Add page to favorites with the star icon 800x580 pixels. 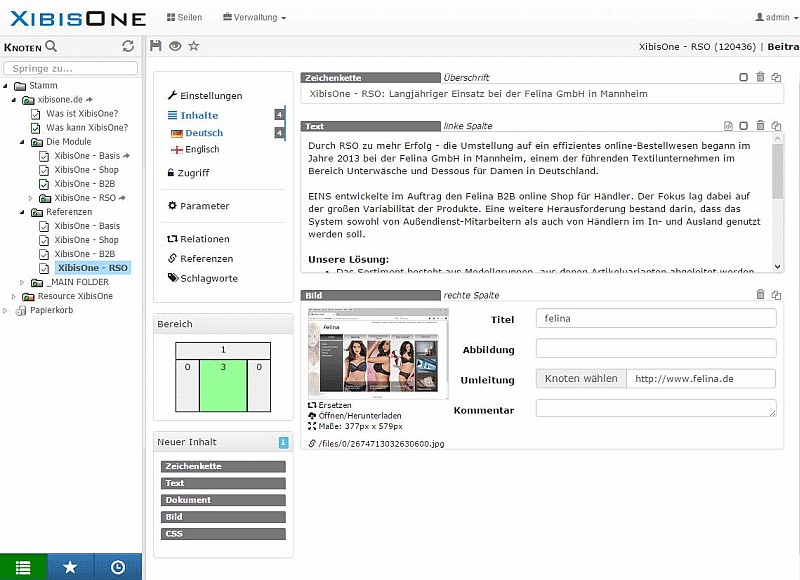pyautogui.click(x=194, y=46)
